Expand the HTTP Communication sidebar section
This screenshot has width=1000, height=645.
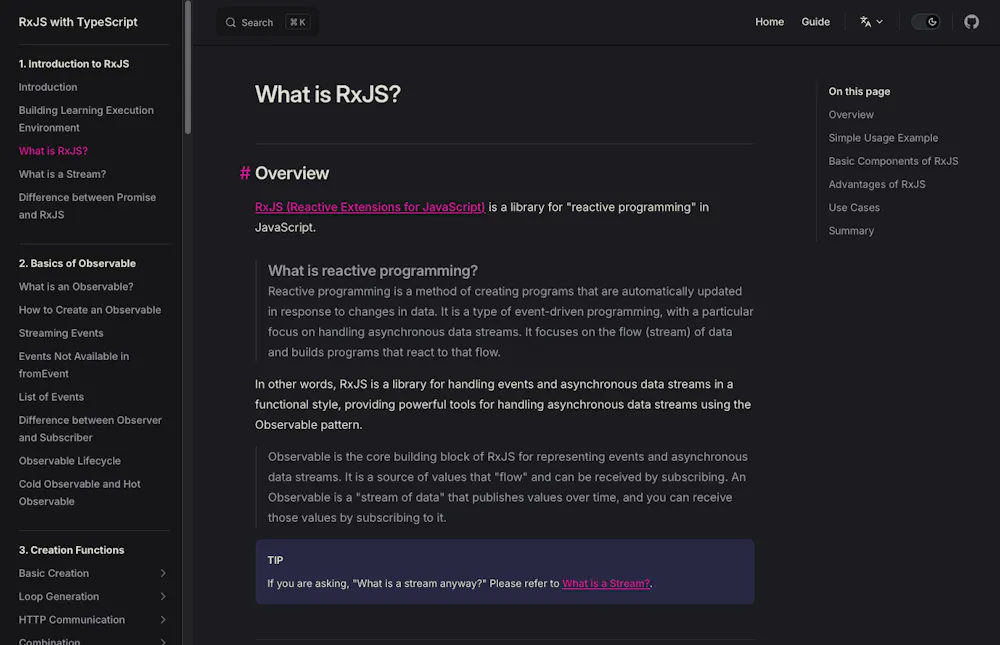pos(163,620)
